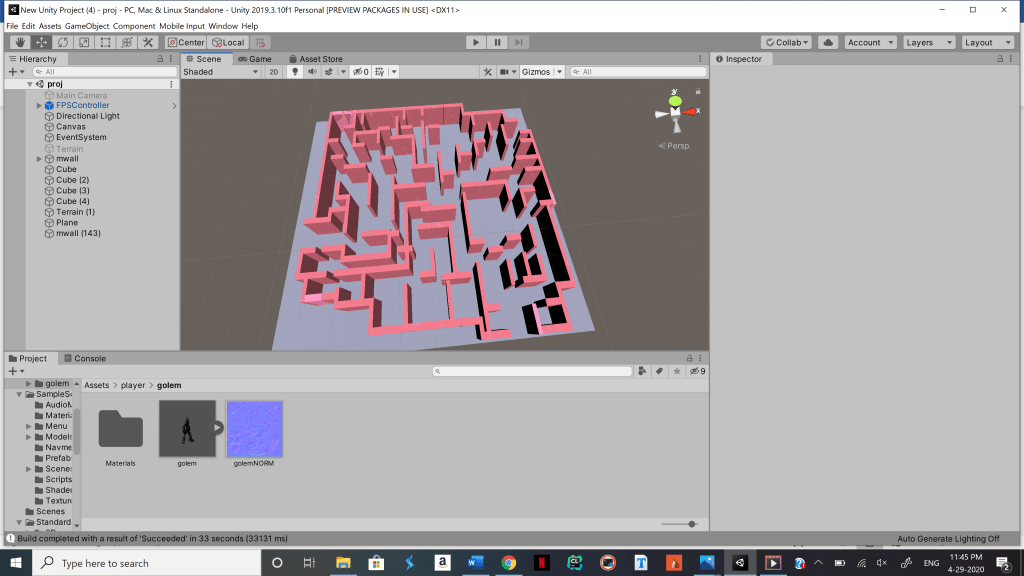Open the Layers dropdown
Image resolution: width=1024 pixels, height=576 pixels.
click(926, 42)
